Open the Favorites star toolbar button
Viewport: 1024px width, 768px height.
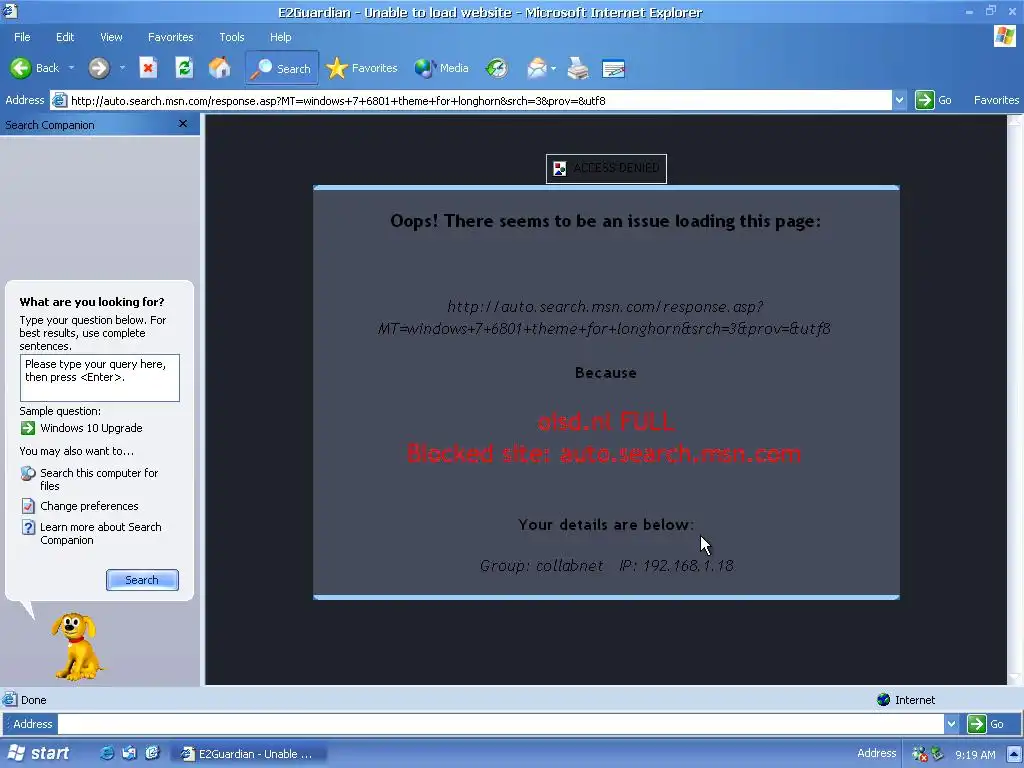click(362, 68)
